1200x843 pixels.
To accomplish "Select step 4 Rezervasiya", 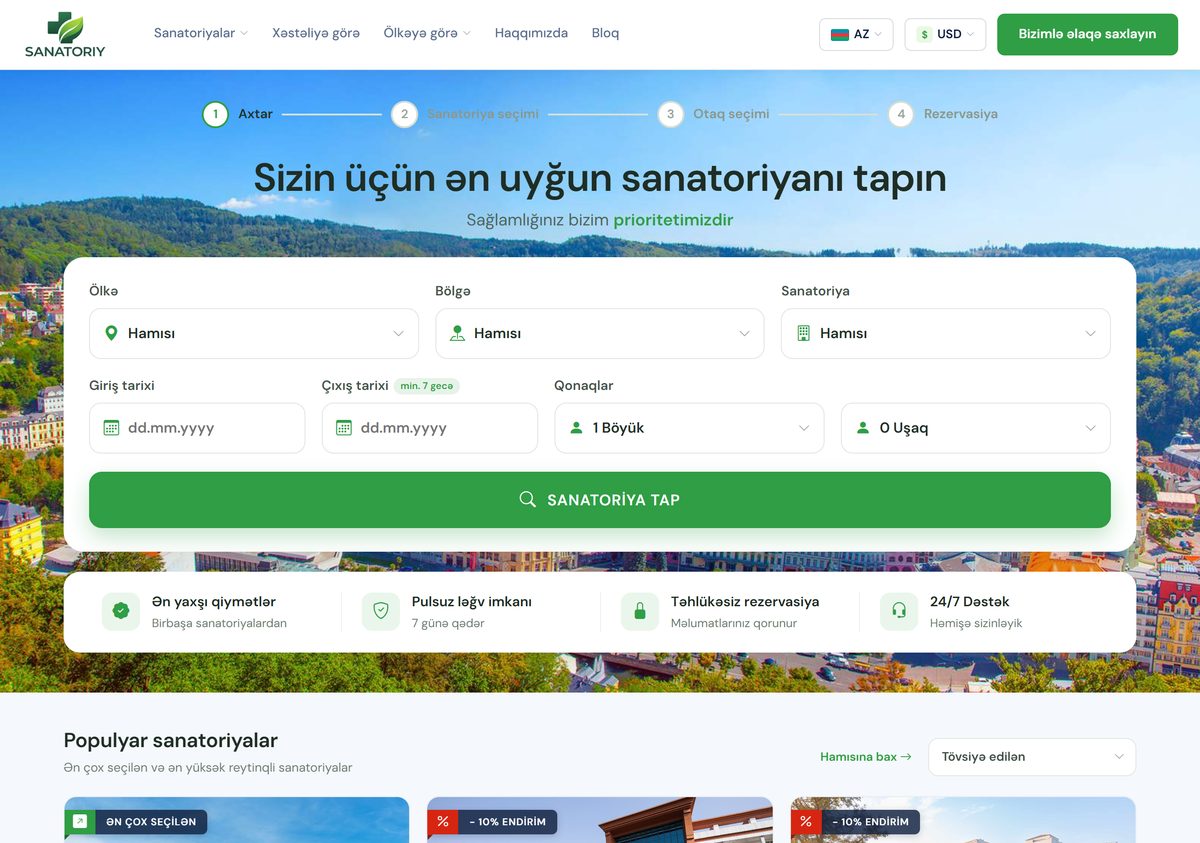I will click(x=943, y=114).
